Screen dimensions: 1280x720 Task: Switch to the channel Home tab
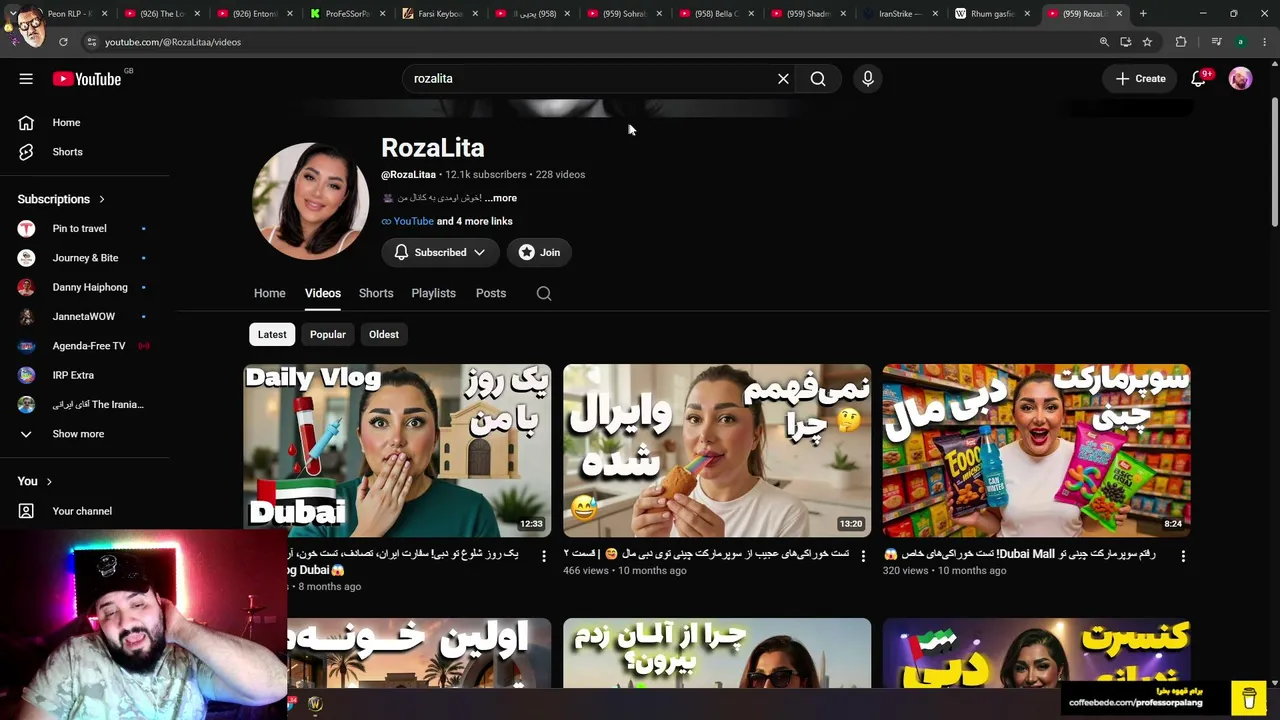pyautogui.click(x=270, y=293)
